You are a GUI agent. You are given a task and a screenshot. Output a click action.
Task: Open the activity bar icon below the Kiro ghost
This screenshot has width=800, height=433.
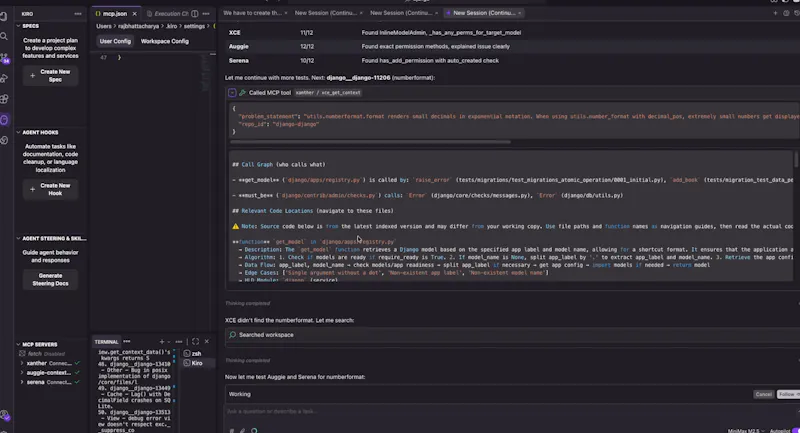[4, 140]
